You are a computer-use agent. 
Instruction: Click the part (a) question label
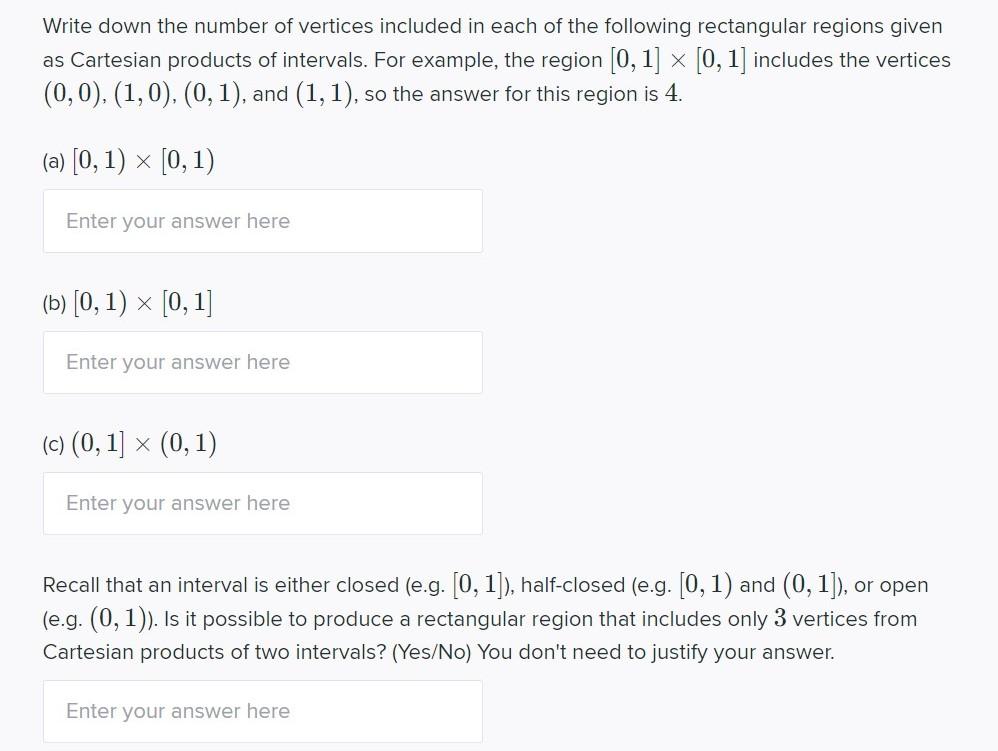(130, 159)
